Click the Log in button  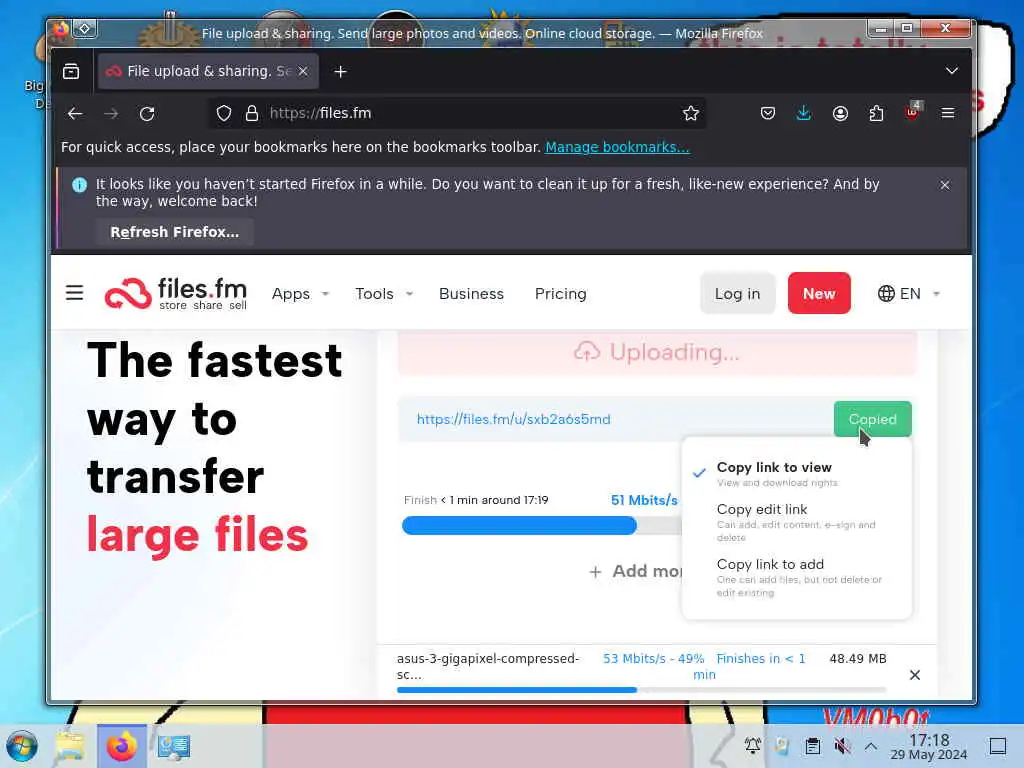(x=737, y=294)
